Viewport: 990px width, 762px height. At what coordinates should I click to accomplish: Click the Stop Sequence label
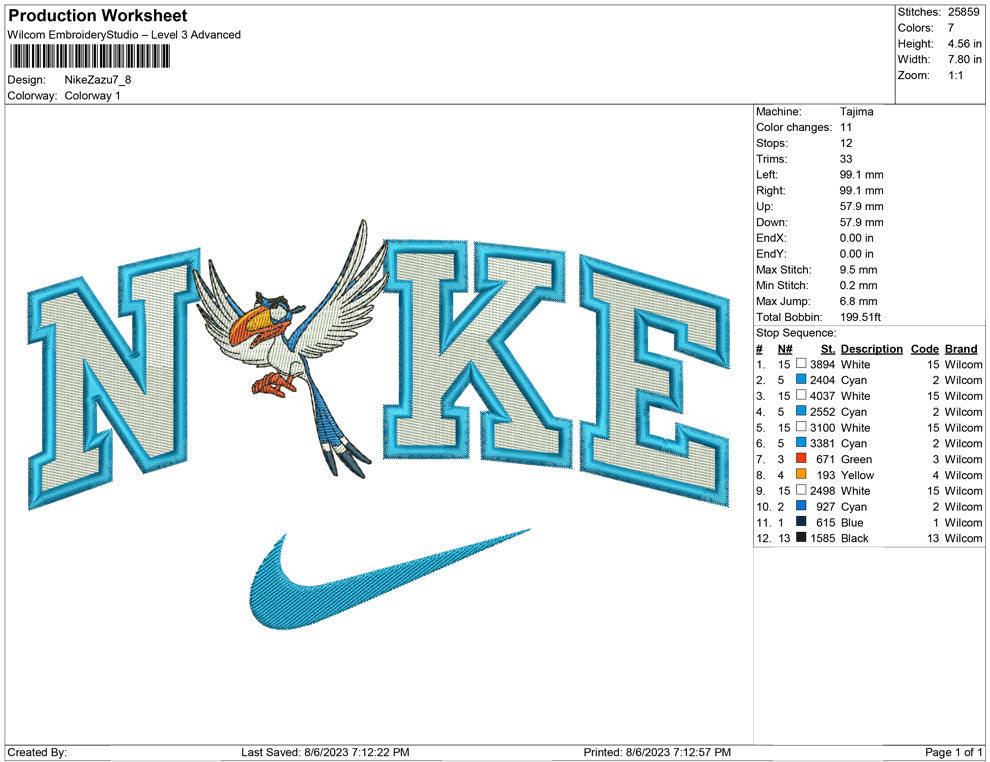(x=796, y=333)
